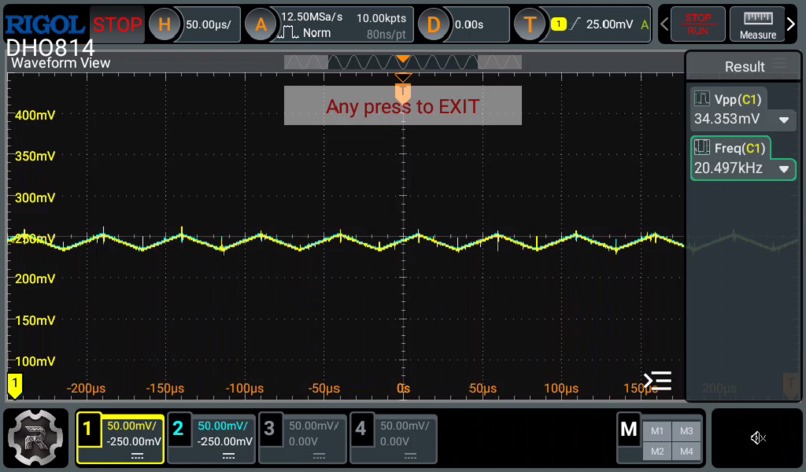This screenshot has width=806, height=472.
Task: Toggle math channel M4
Action: (686, 451)
